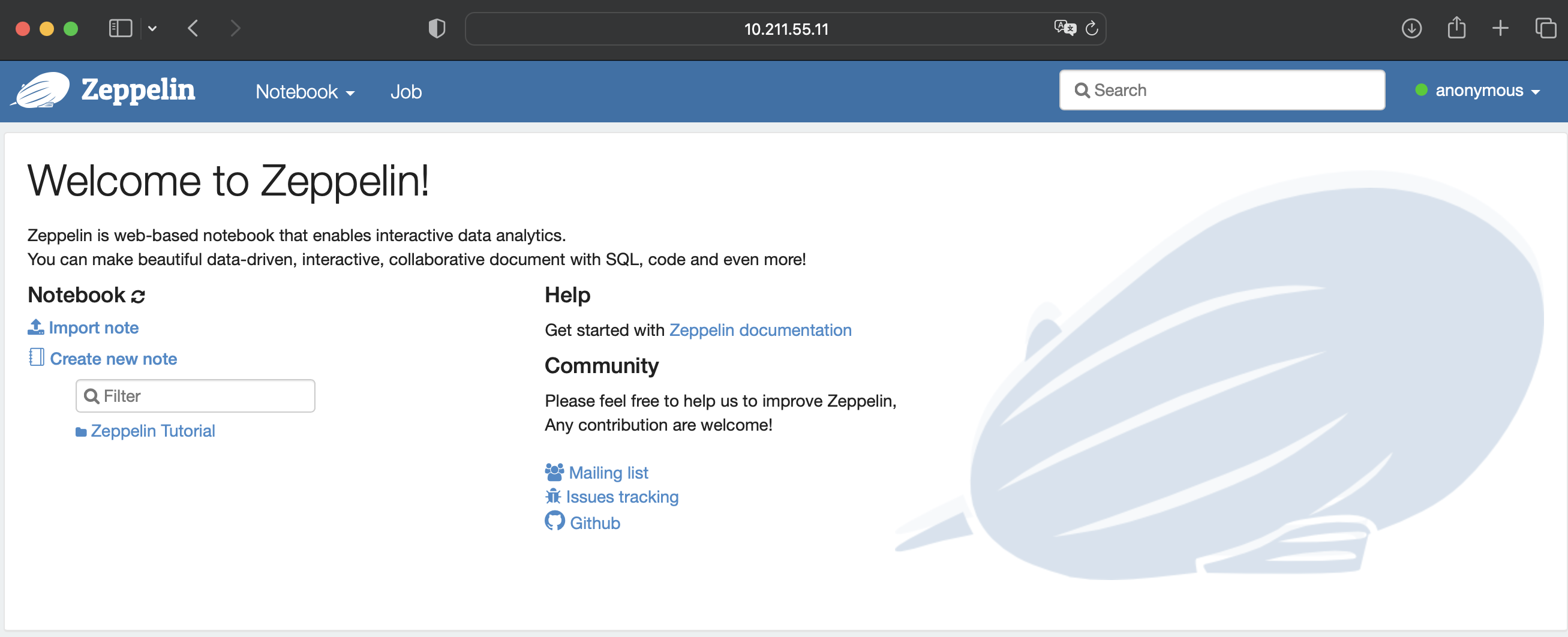The width and height of the screenshot is (1568, 637).
Task: Click the Help heading
Action: pos(567,295)
